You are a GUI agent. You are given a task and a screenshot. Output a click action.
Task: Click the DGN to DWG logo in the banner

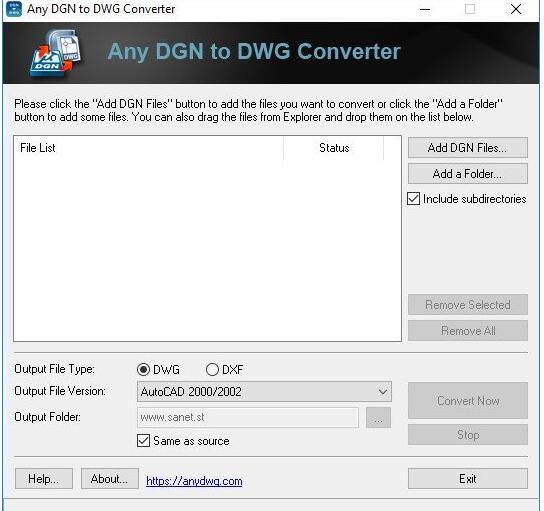click(56, 53)
